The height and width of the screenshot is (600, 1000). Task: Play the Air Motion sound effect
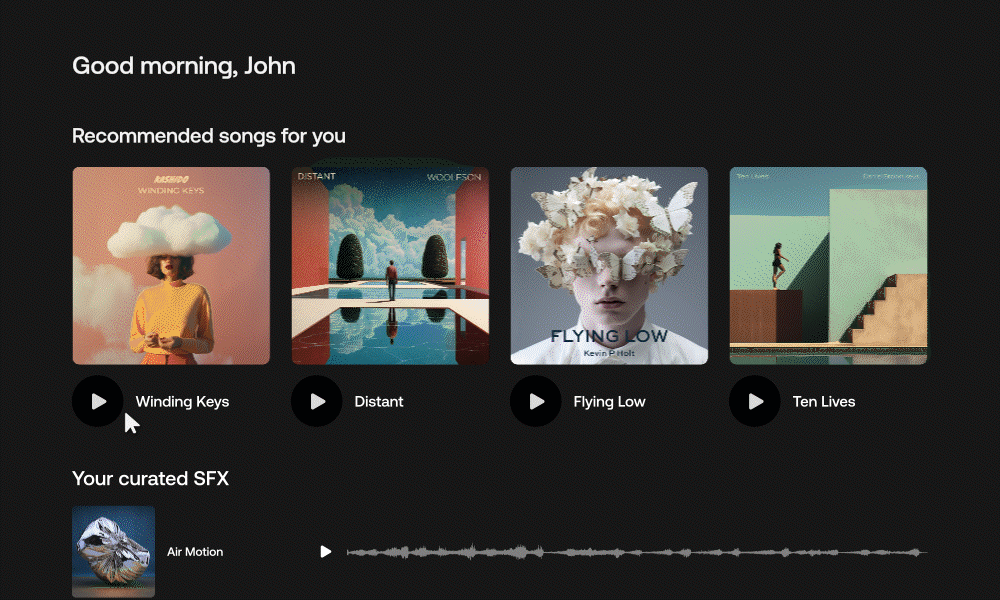(325, 551)
